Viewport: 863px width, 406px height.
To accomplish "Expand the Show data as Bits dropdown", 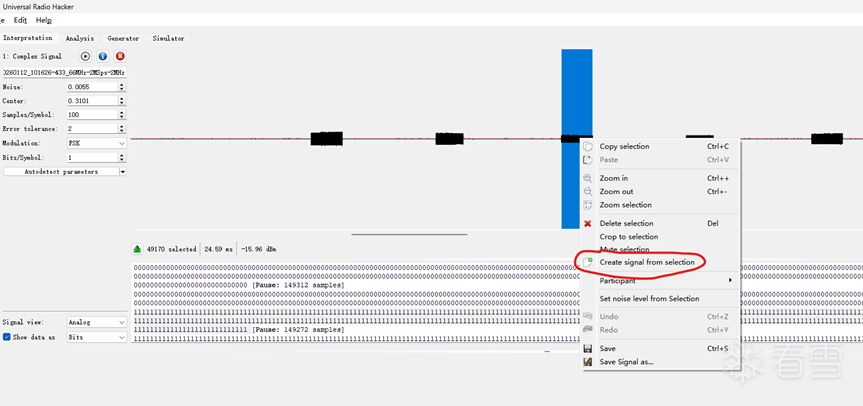I will (x=96, y=337).
